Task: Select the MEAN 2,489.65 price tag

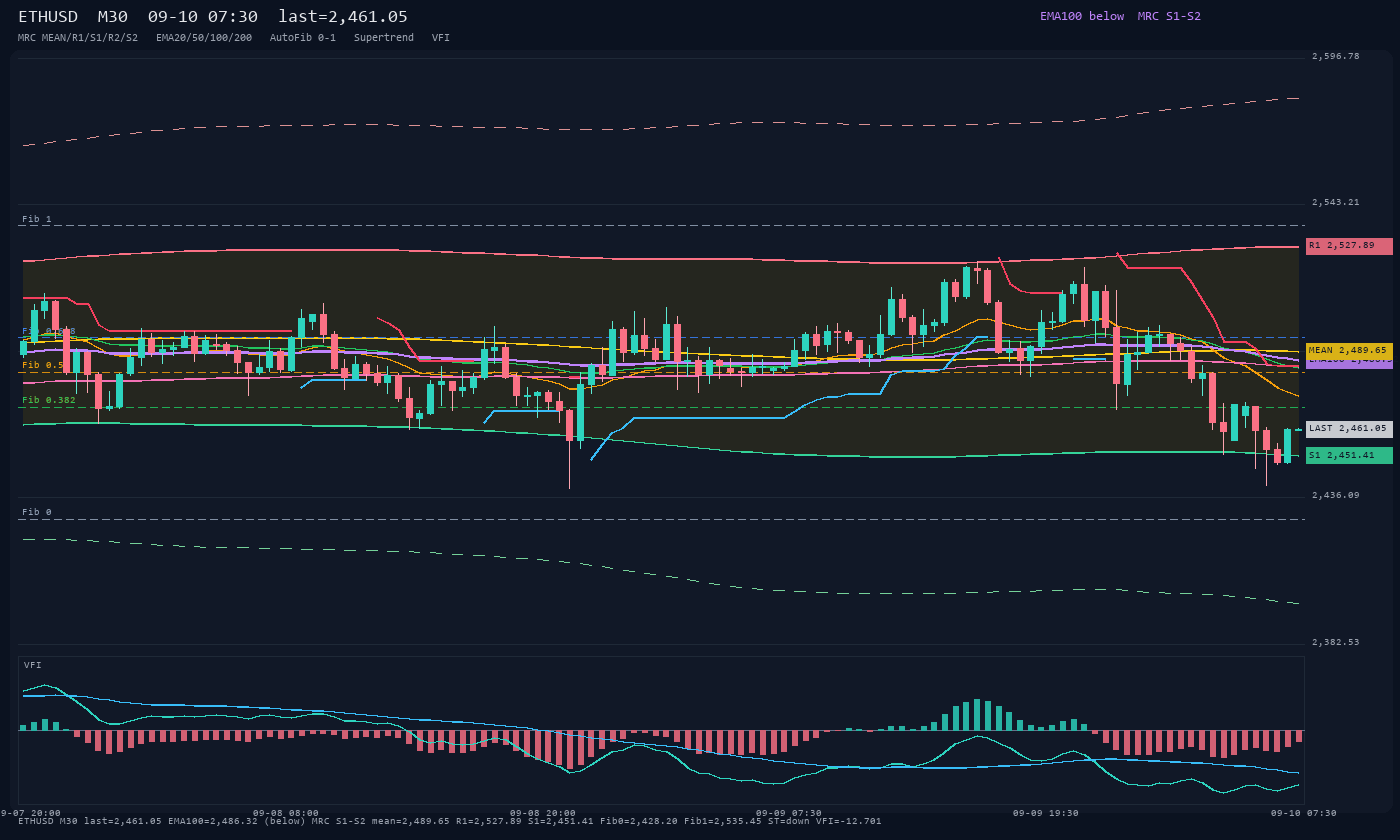Action: coord(1349,351)
